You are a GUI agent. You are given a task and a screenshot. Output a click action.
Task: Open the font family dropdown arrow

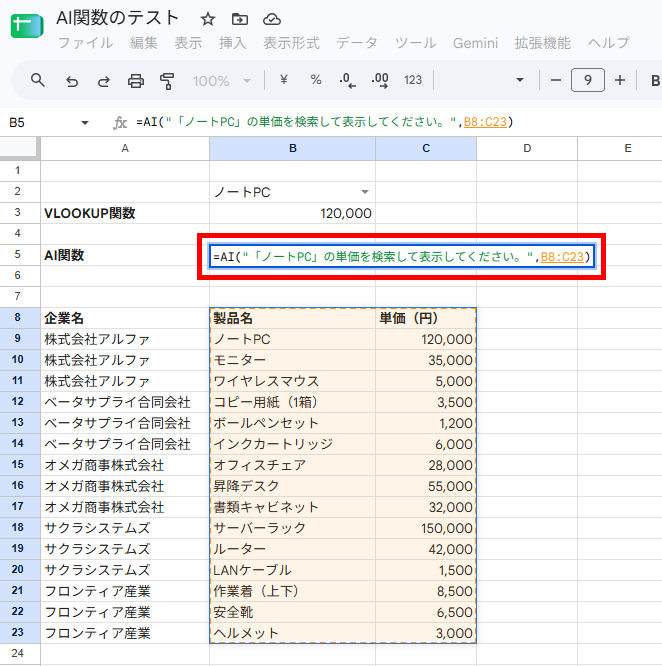coord(520,80)
